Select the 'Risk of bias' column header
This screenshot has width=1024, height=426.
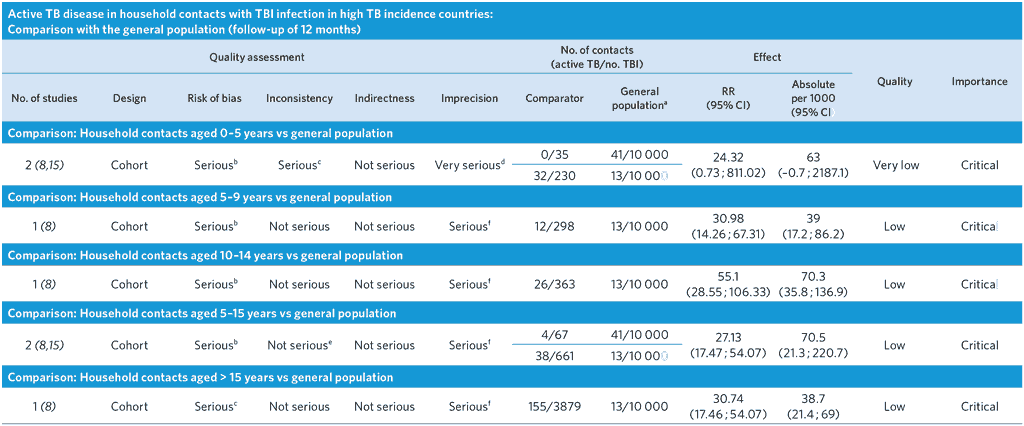pos(215,98)
